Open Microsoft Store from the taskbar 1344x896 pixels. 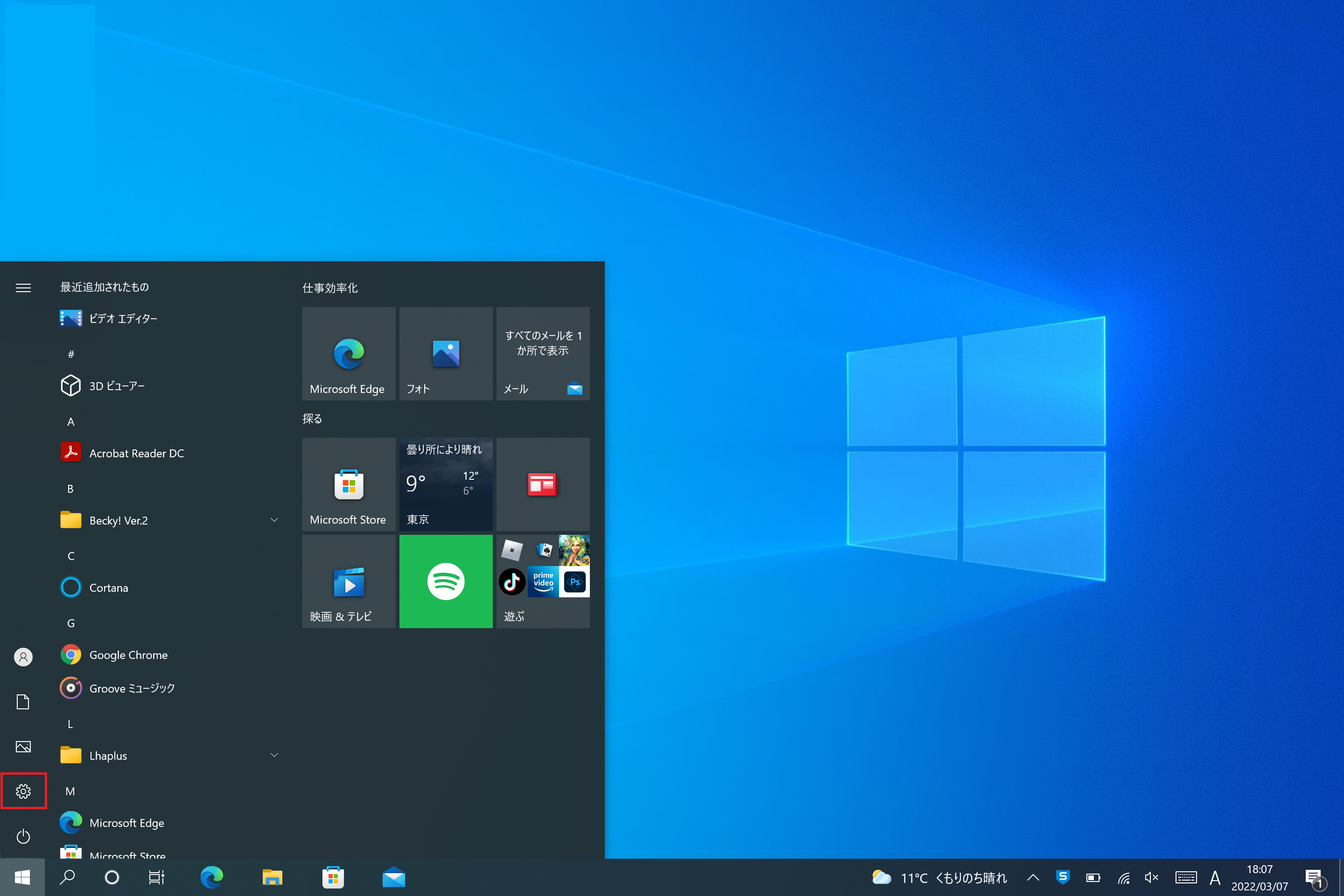[333, 878]
